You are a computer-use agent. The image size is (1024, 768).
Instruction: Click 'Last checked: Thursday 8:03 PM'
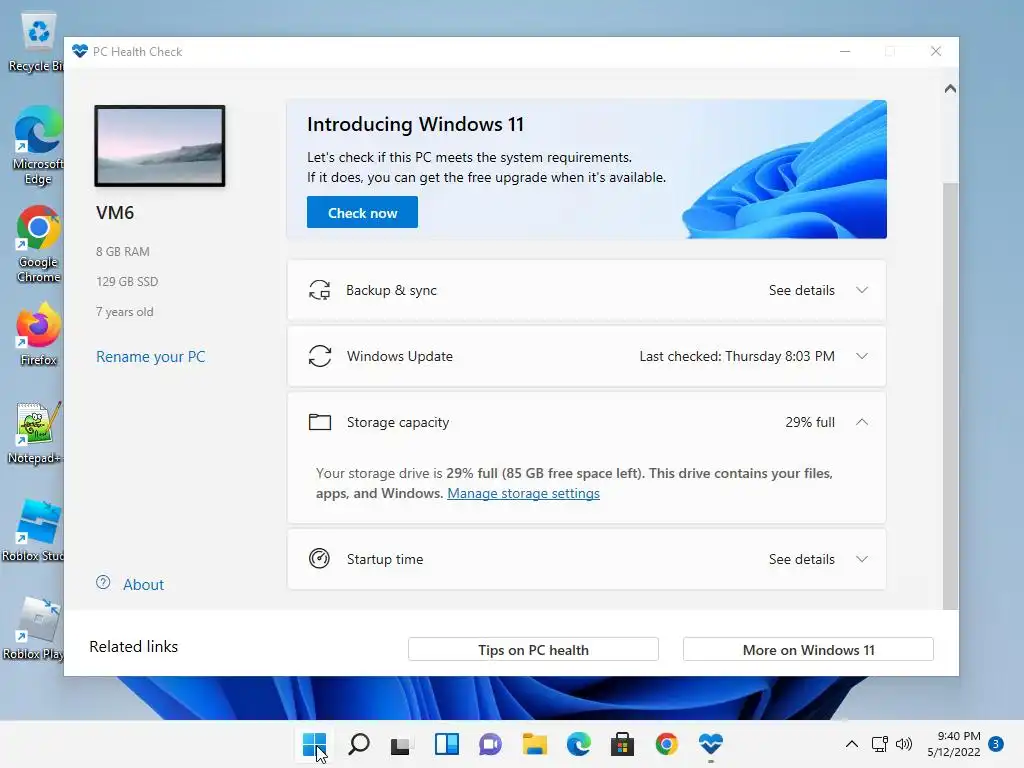(x=737, y=356)
